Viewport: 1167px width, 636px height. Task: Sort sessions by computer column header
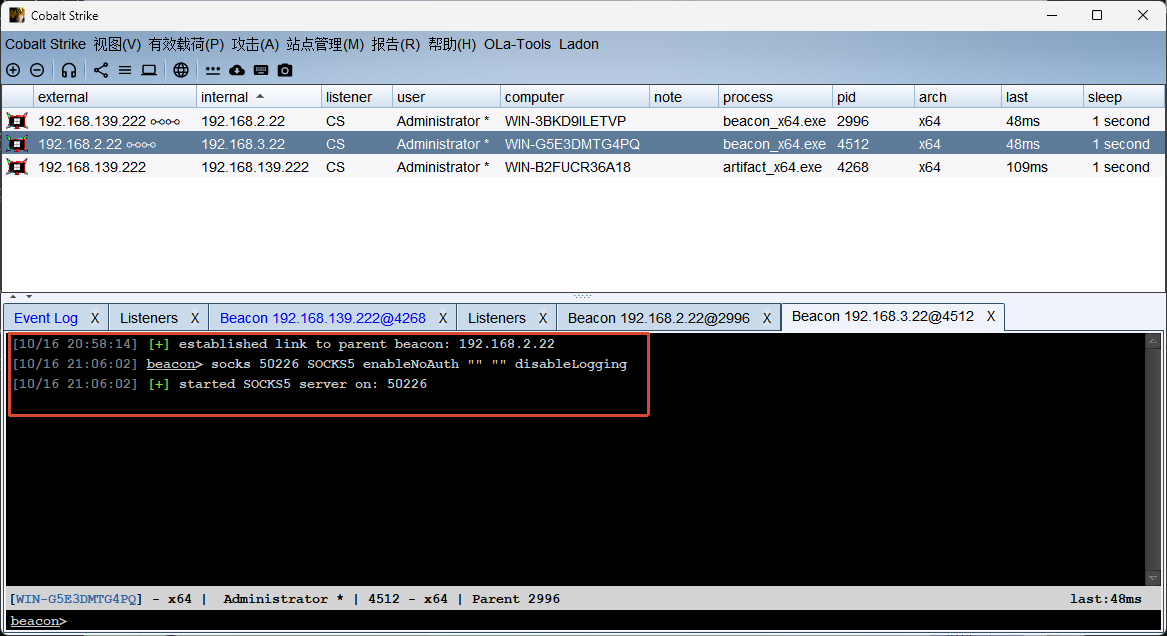575,97
